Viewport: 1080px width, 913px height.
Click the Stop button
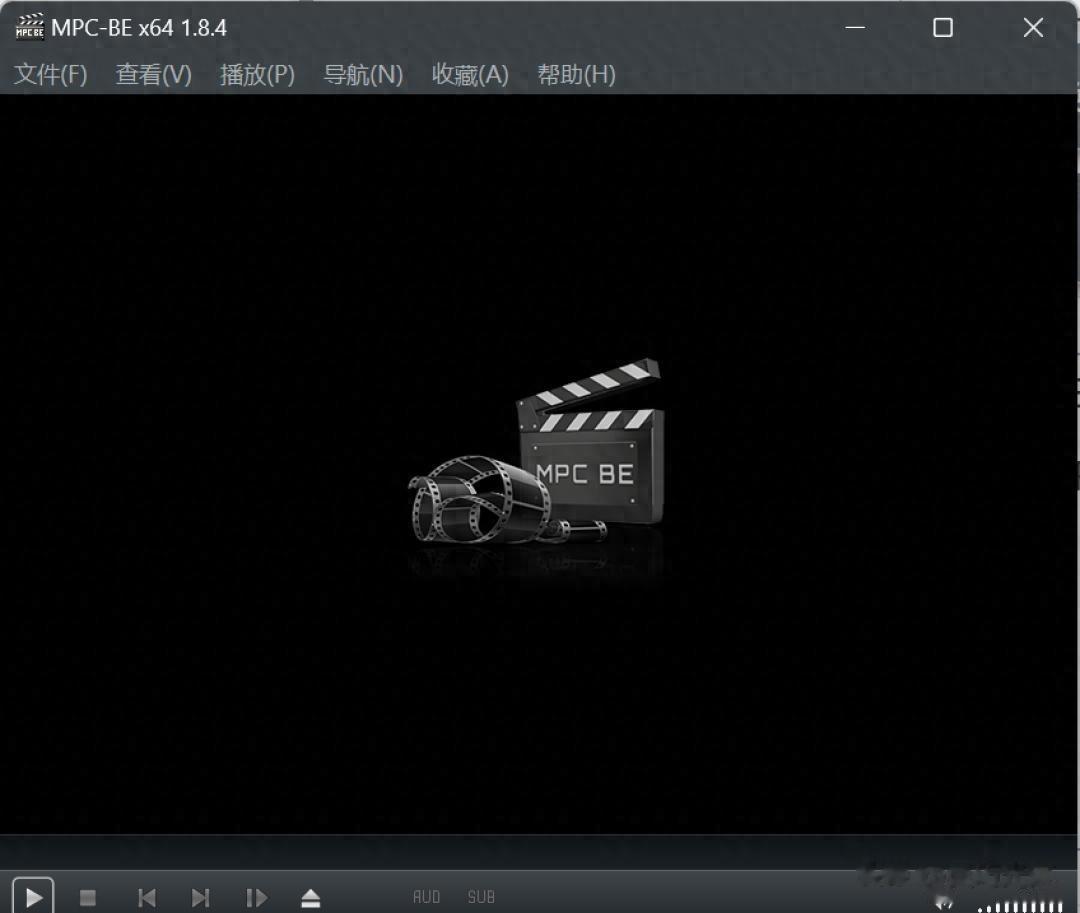(87, 898)
